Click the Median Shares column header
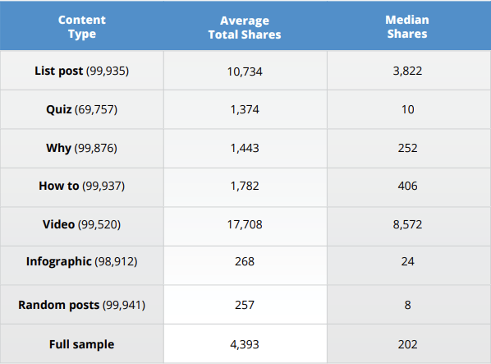The height and width of the screenshot is (364, 491). tap(407, 27)
